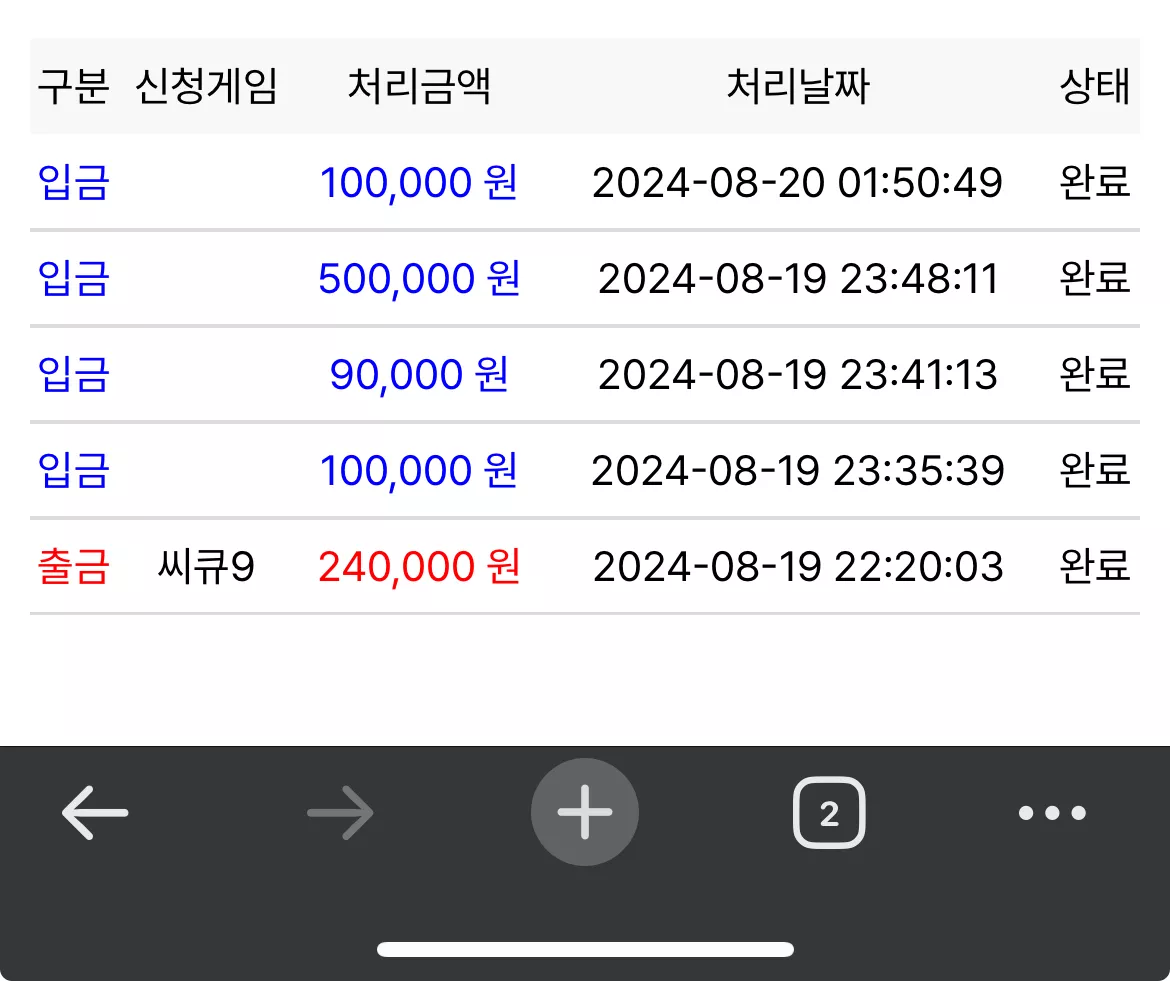
Task: Select the 상태 column header
Action: (1095, 86)
